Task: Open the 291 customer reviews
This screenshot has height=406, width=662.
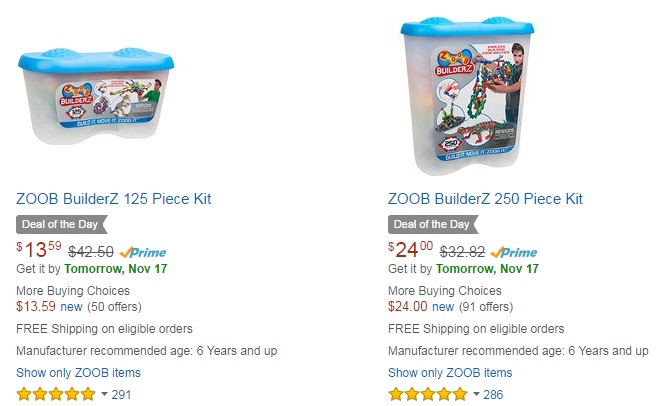Action: [121, 395]
